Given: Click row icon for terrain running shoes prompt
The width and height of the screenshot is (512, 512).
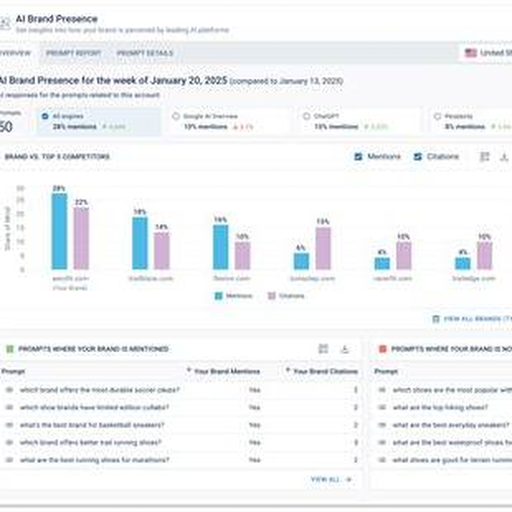Looking at the screenshot, I should coord(382,460).
